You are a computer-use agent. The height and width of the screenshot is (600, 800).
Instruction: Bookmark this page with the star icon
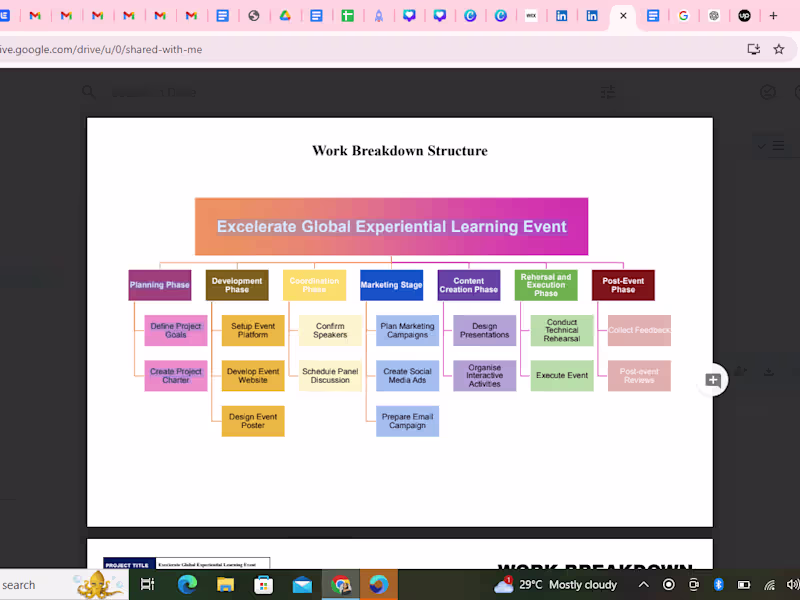pyautogui.click(x=779, y=49)
